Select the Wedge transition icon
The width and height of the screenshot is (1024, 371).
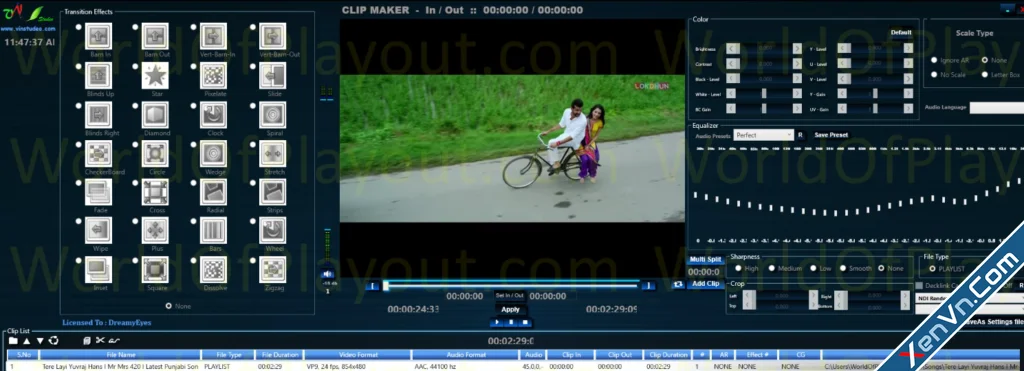(x=214, y=154)
